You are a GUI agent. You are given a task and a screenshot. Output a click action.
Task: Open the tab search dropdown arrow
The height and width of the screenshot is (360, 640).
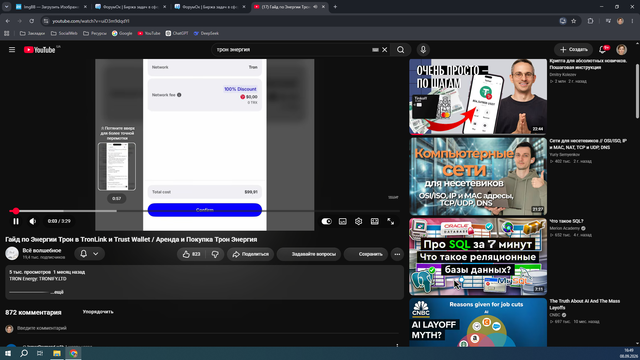coord(7,7)
